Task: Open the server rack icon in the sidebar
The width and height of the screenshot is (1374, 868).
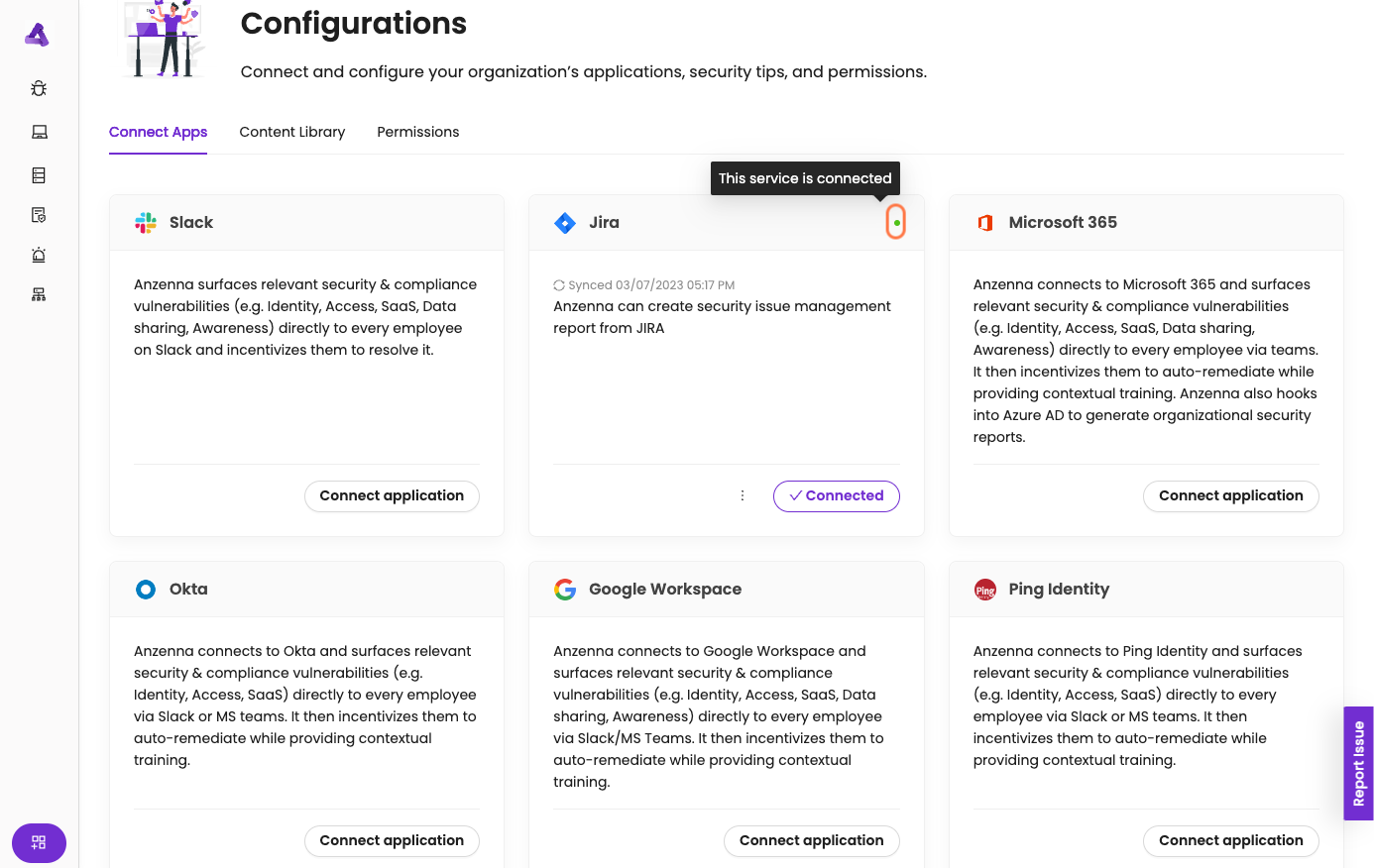Action: [x=39, y=175]
